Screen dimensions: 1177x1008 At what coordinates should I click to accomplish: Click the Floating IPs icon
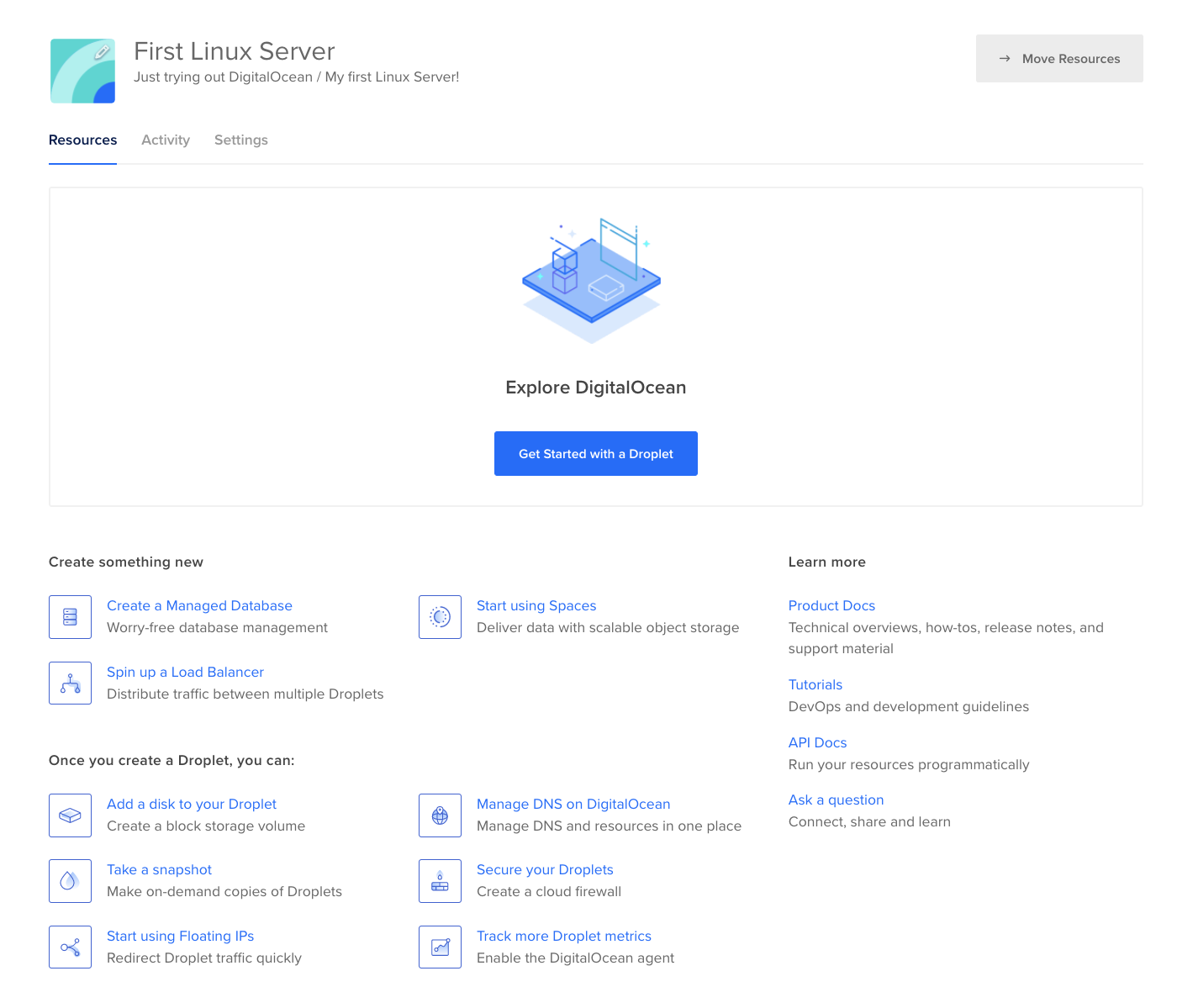pyautogui.click(x=70, y=947)
